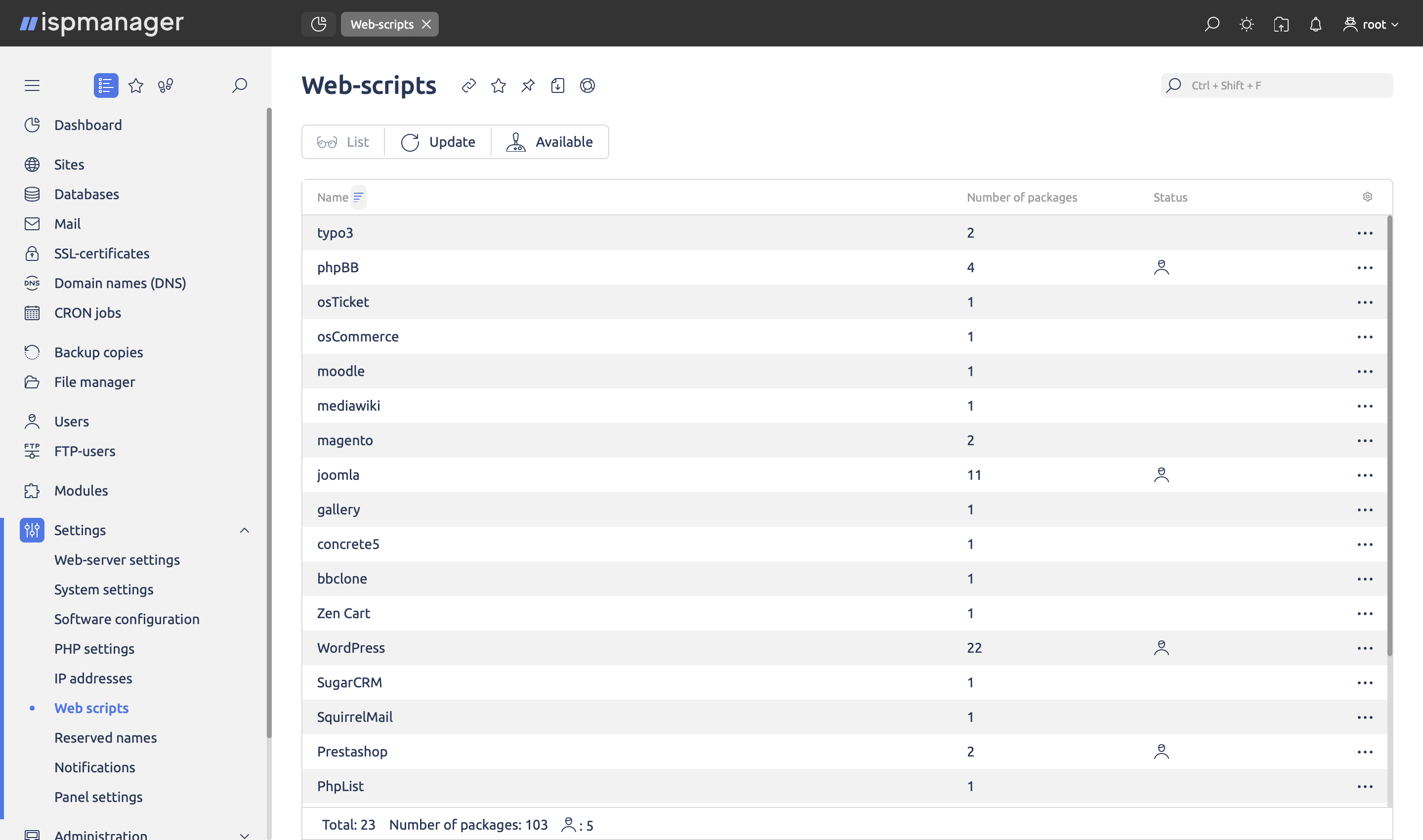Copy the page link using the chain icon

tap(469, 85)
